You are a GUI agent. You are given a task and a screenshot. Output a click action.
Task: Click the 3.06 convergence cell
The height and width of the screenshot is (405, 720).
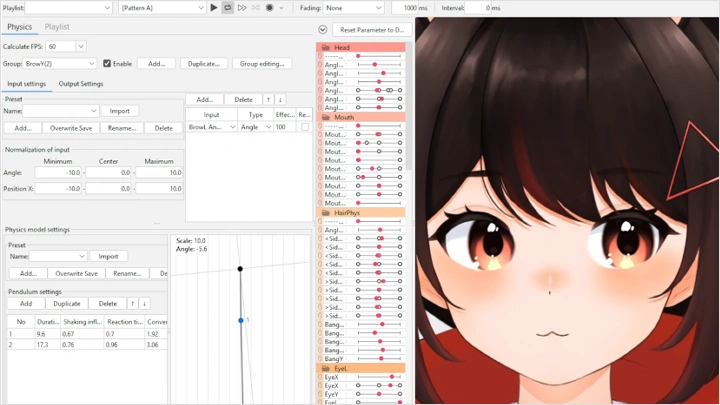(156, 344)
